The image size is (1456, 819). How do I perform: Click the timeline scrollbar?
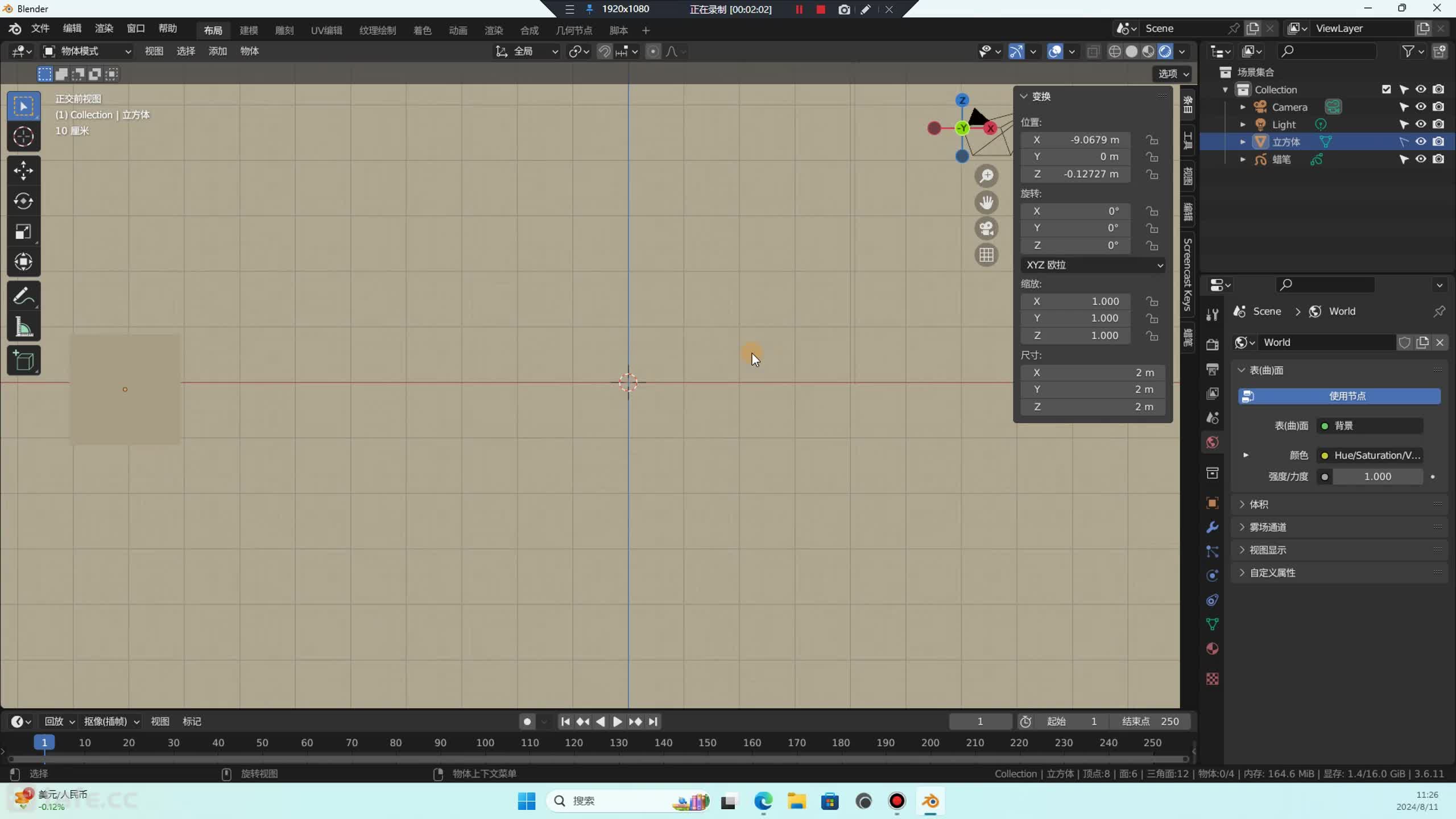pyautogui.click(x=597, y=759)
